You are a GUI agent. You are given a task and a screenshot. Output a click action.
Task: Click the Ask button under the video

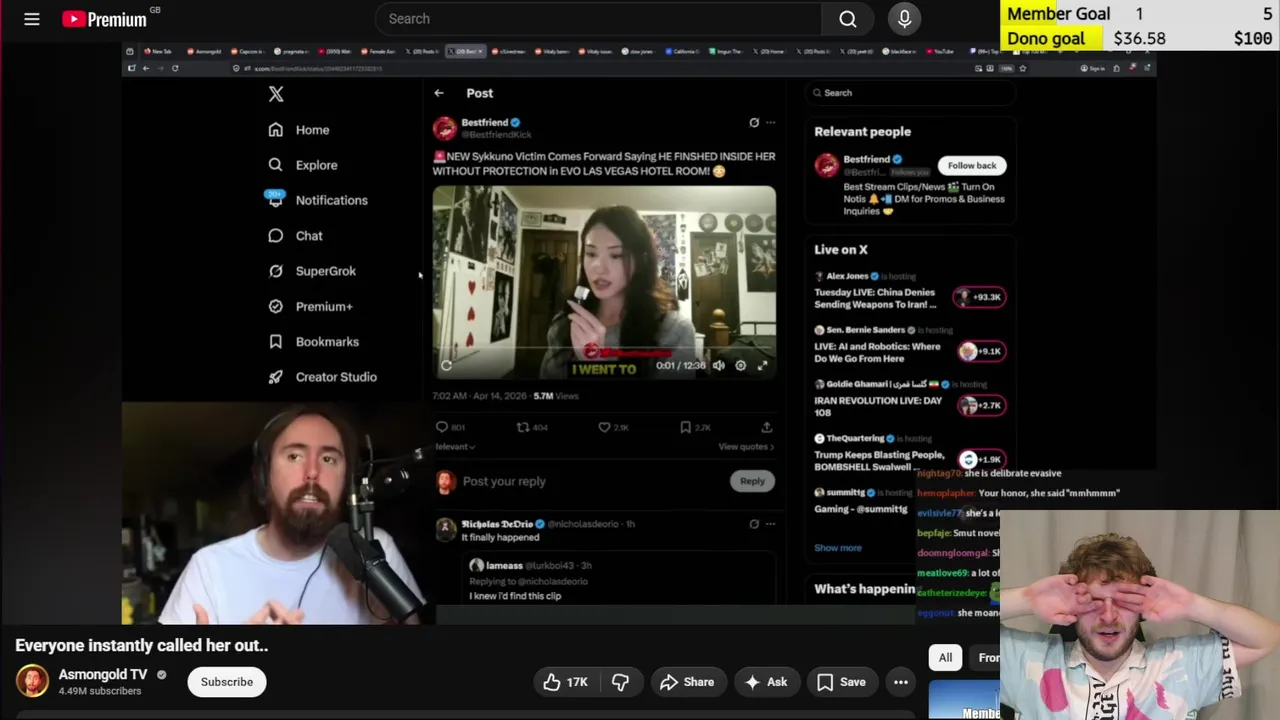(766, 682)
